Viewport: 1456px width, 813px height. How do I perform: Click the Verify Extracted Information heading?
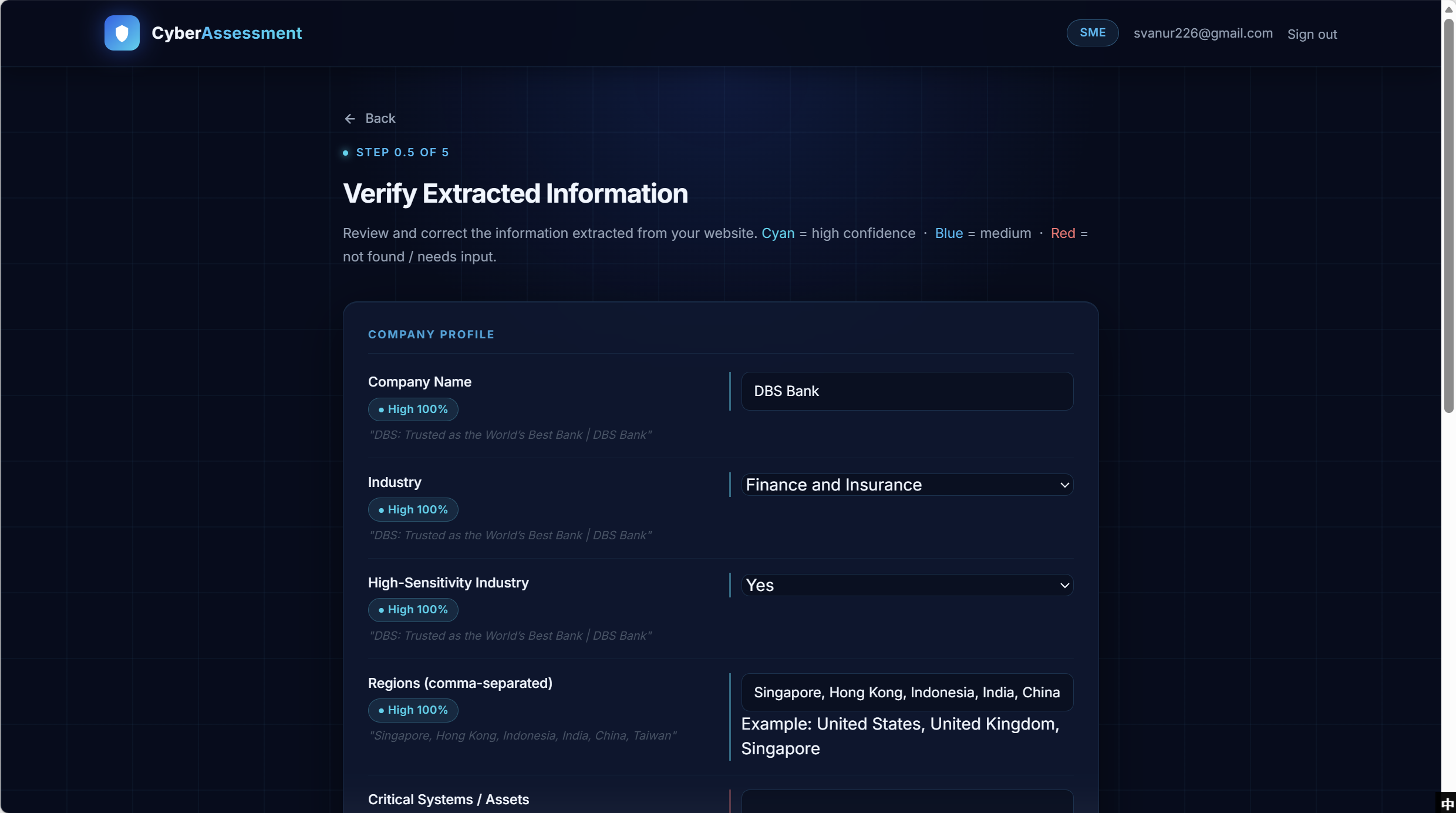point(515,194)
